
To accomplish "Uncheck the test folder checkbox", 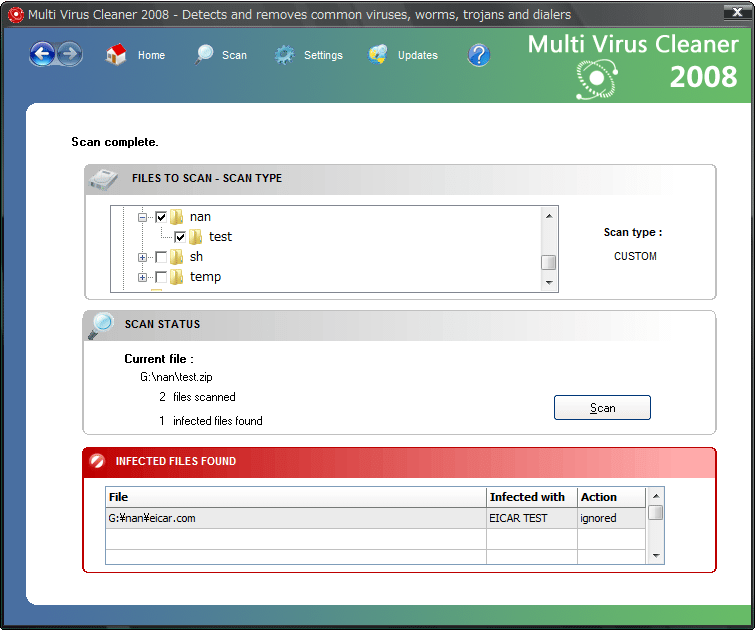I will pyautogui.click(x=180, y=237).
